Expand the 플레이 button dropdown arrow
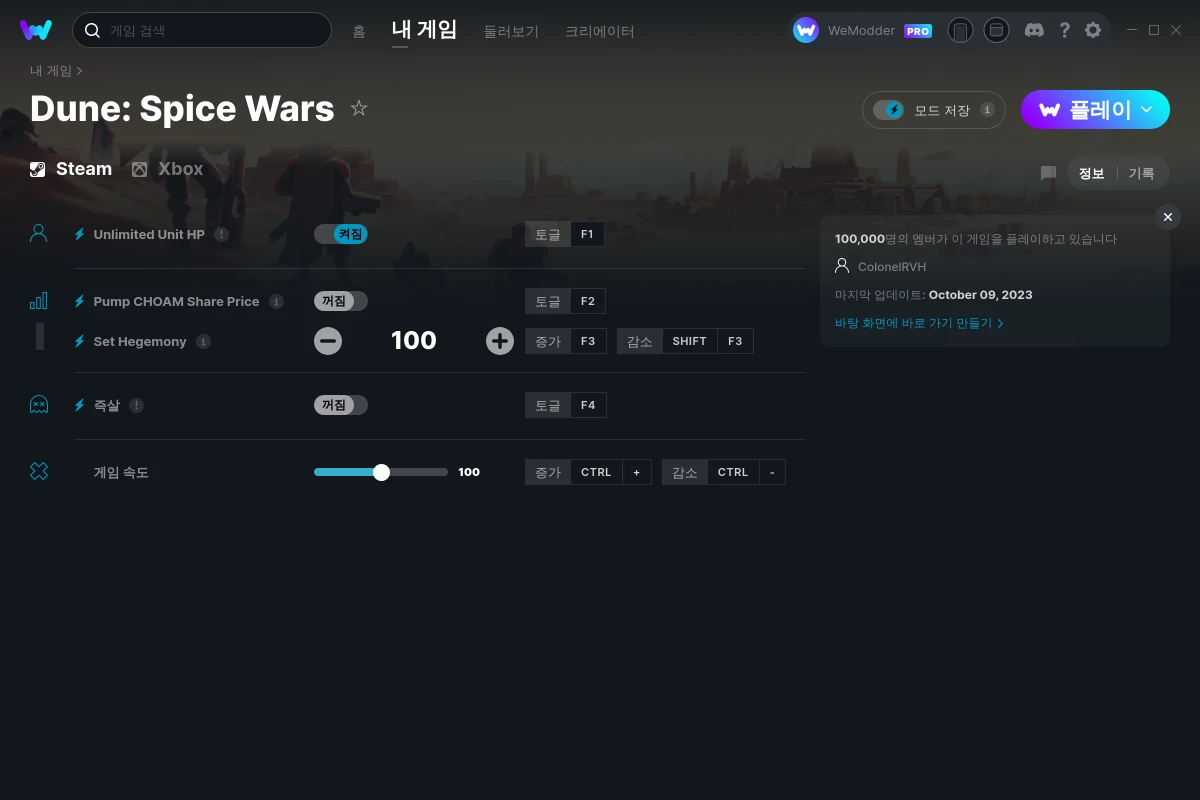Viewport: 1200px width, 800px height. pos(1147,109)
